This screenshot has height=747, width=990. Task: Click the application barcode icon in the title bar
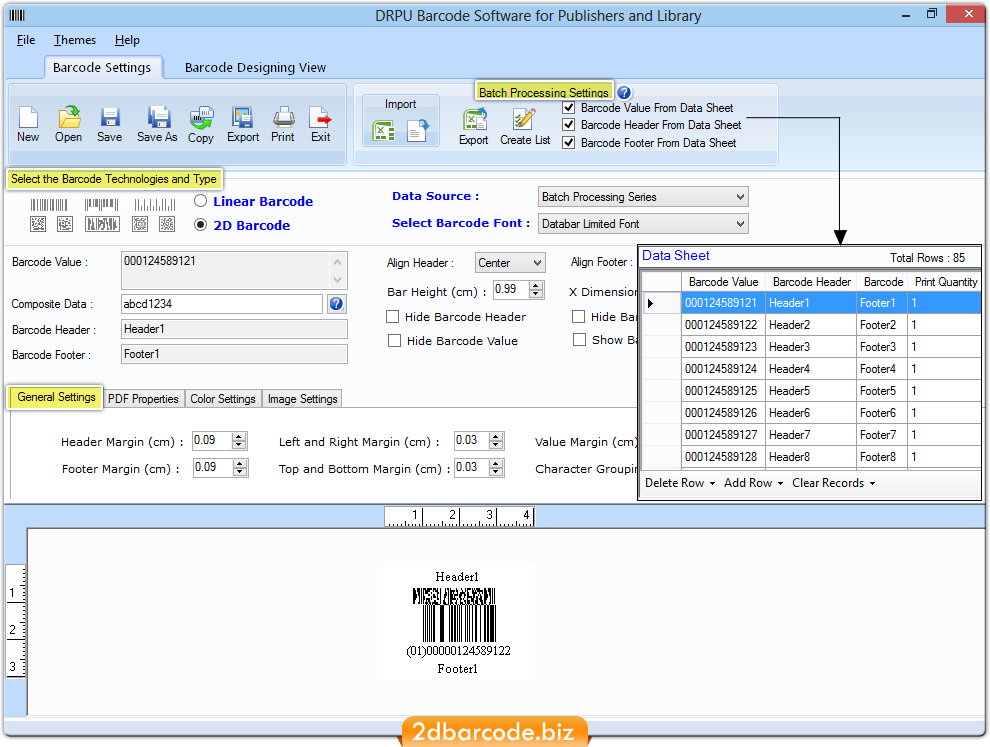[17, 15]
